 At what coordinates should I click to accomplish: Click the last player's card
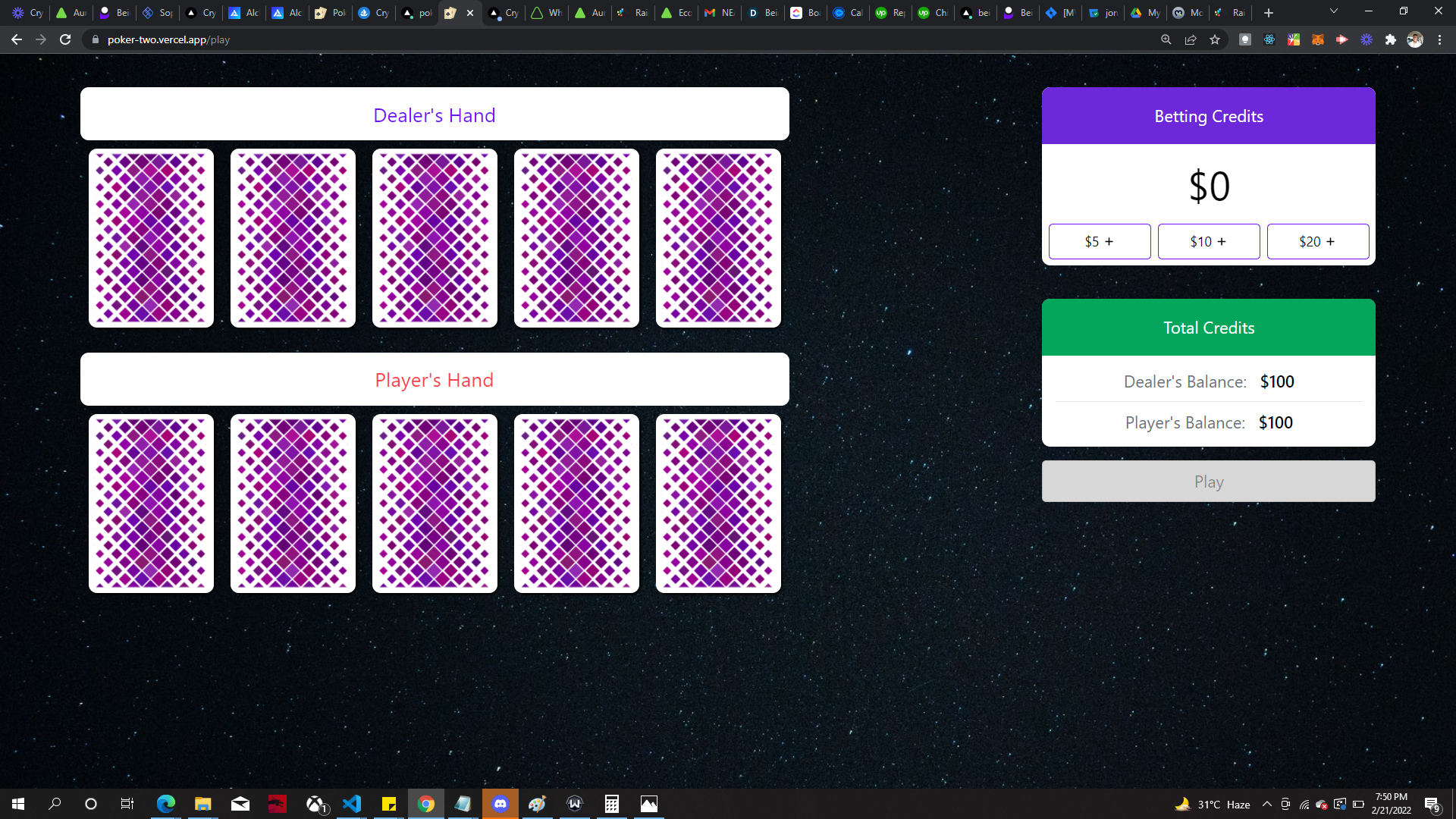pyautogui.click(x=718, y=504)
